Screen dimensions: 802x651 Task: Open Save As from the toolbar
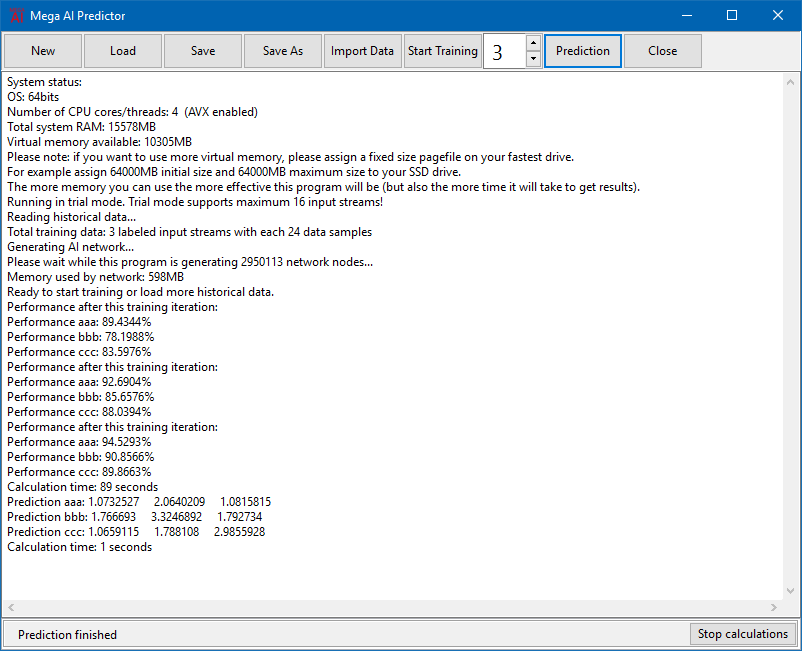(283, 51)
